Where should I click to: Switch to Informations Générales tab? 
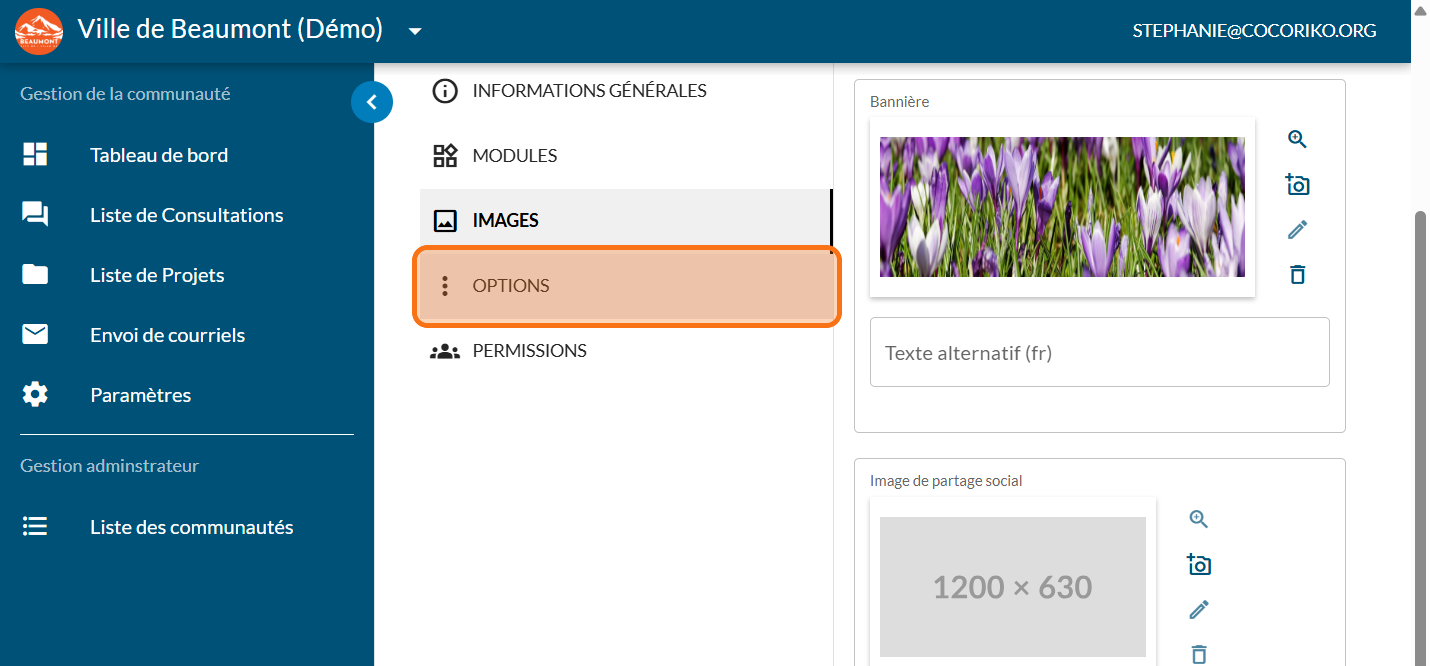click(x=589, y=91)
